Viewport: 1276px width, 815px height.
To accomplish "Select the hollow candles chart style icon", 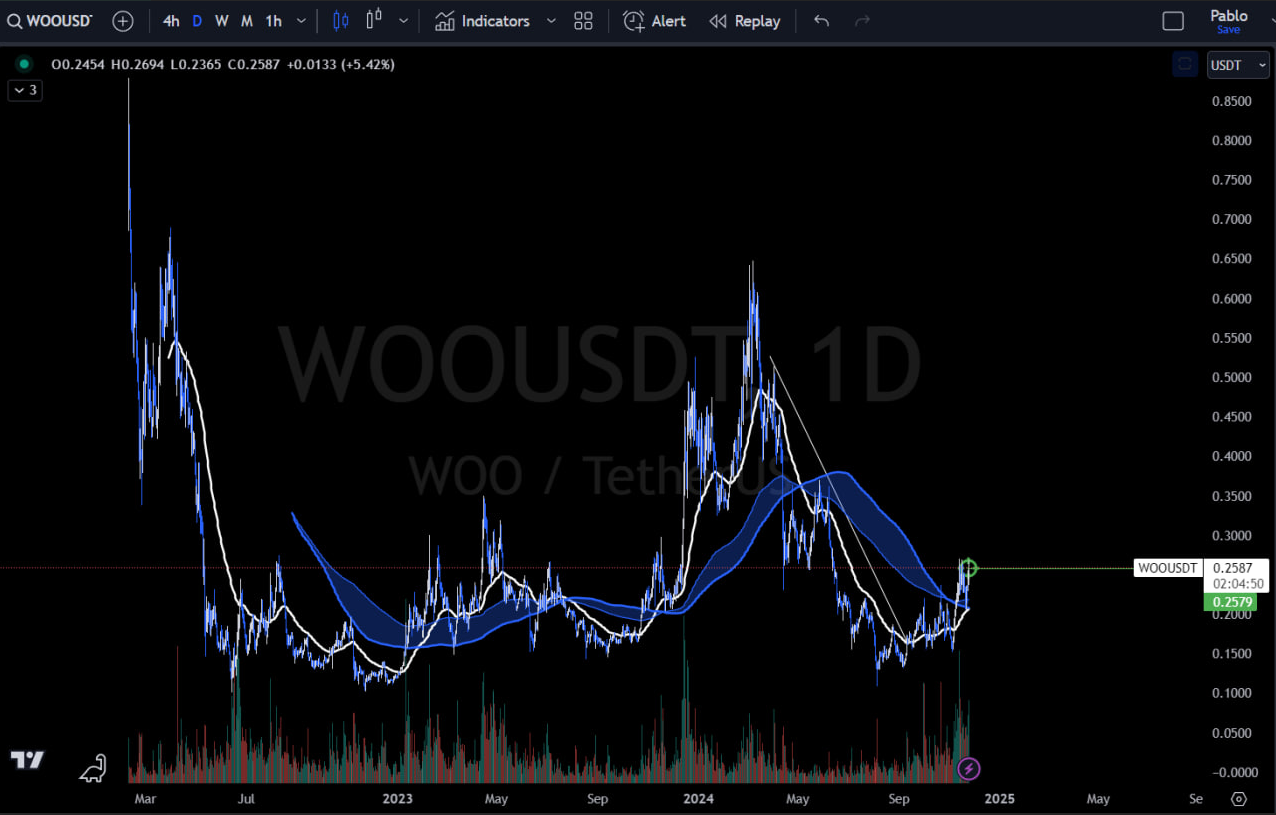I will pyautogui.click(x=375, y=20).
